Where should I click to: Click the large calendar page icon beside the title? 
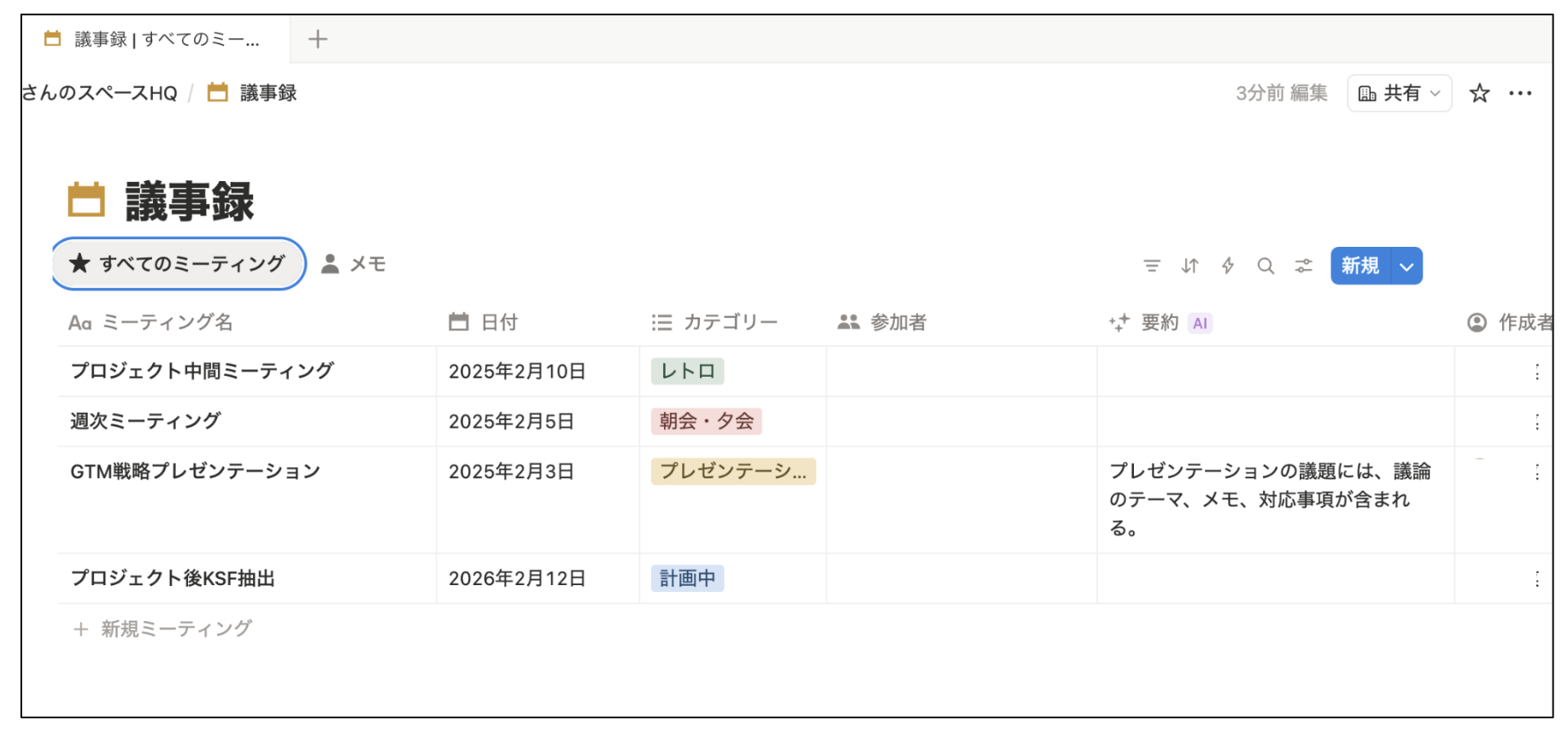(86, 200)
